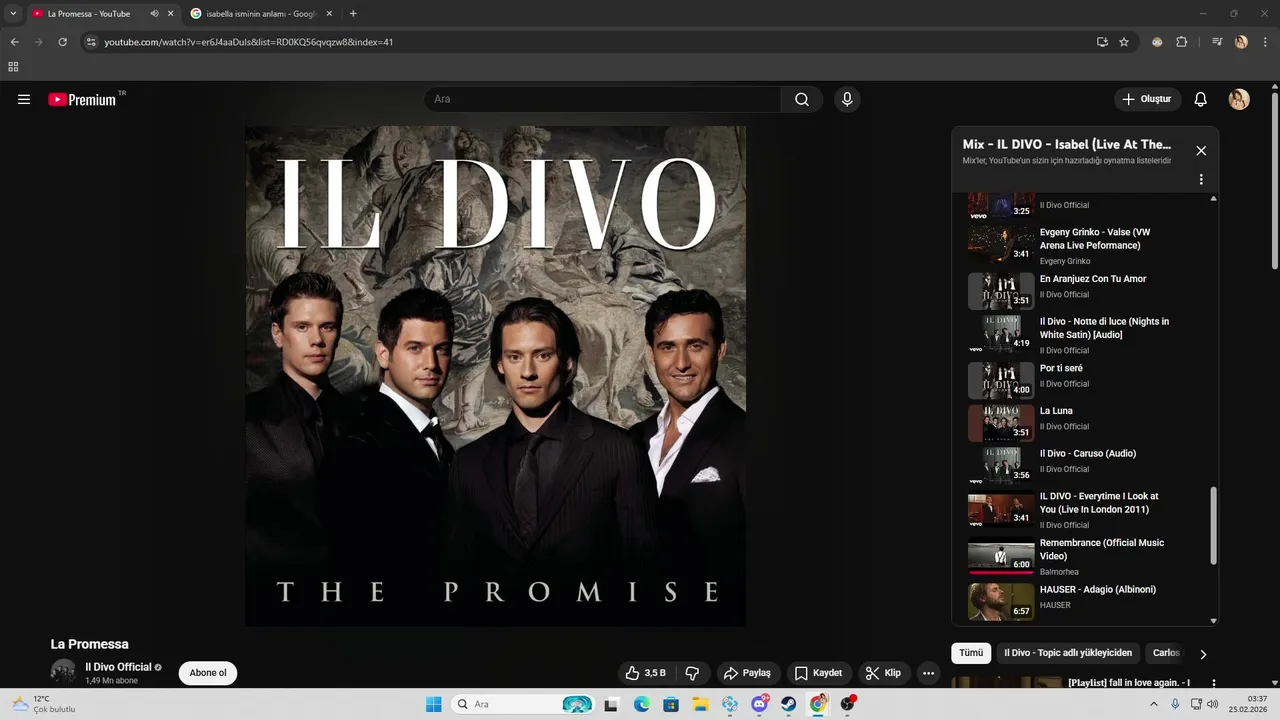
Task: Select the Tümü filter chip
Action: coord(971,653)
